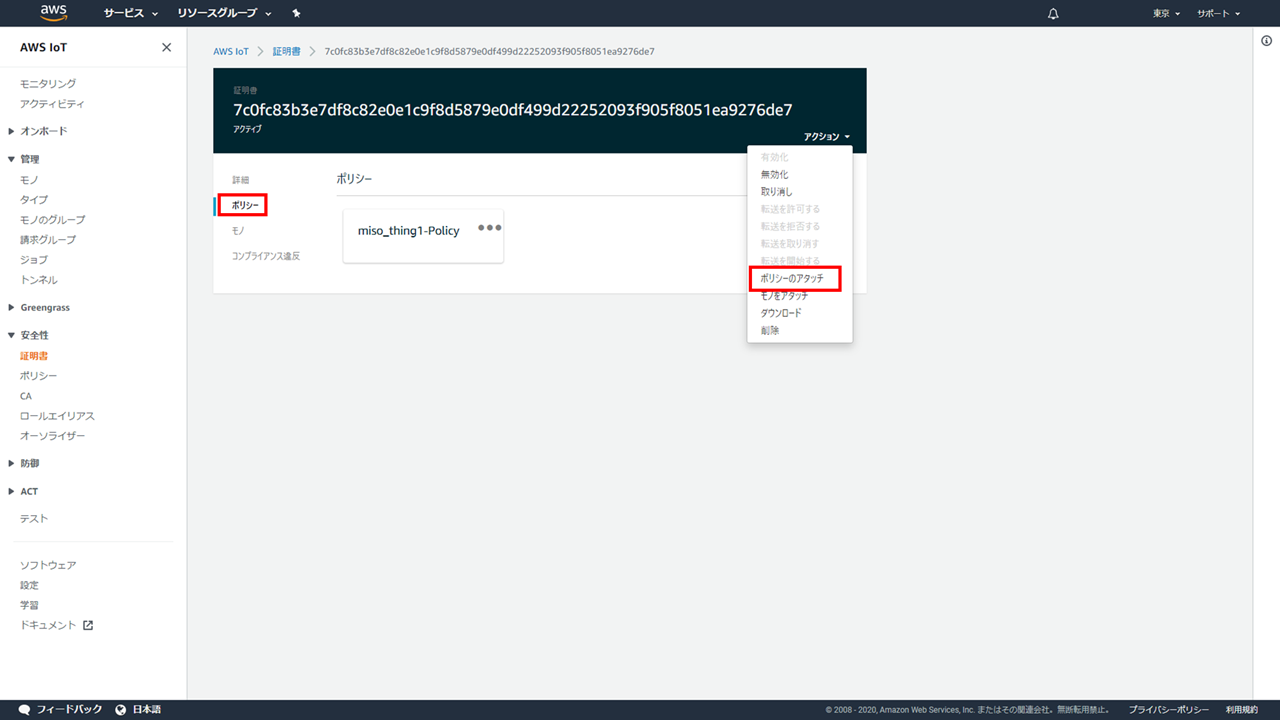Open the 東京 region dropdown
This screenshot has width=1280, height=720.
(x=1166, y=14)
